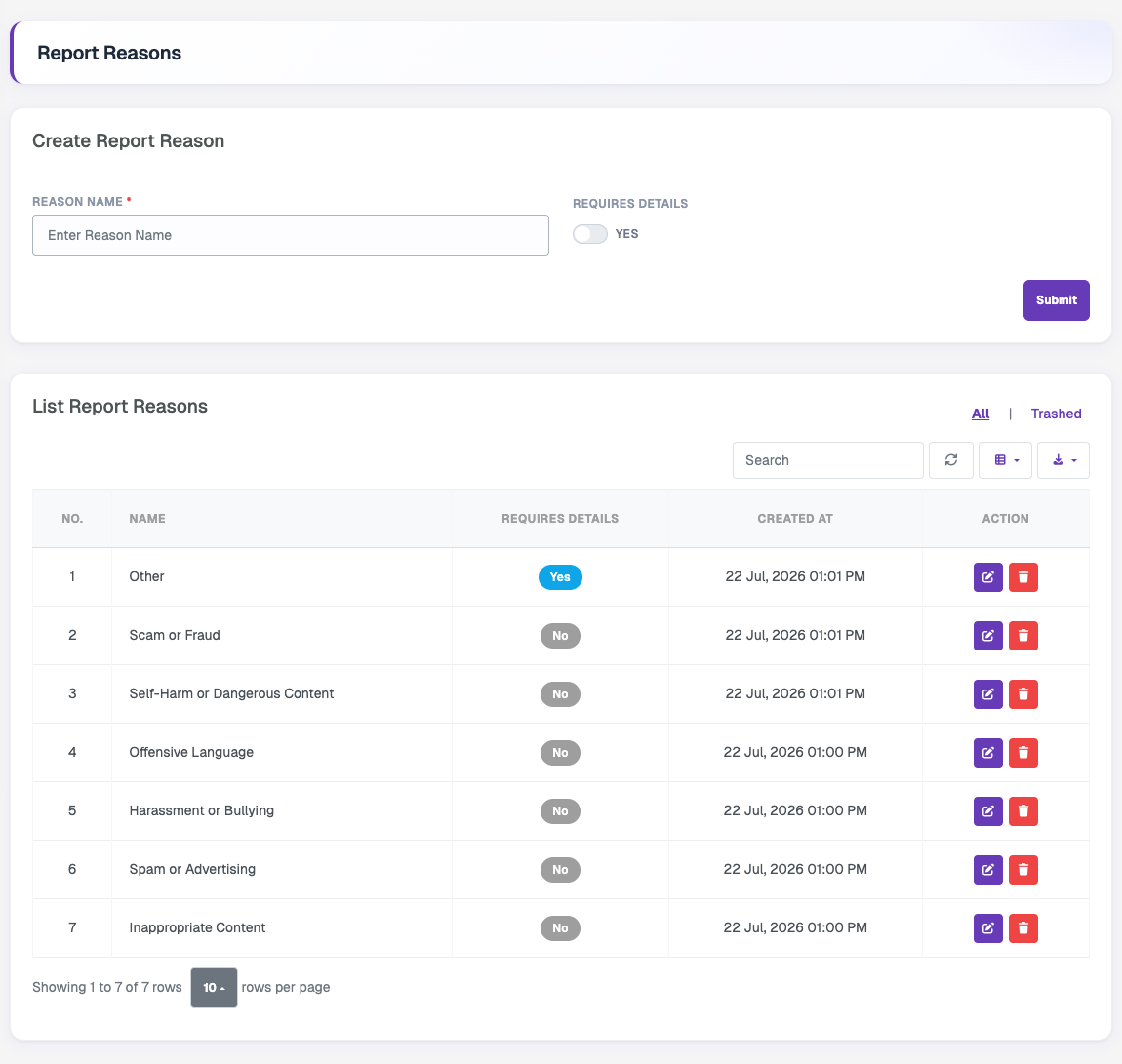This screenshot has height=1064, width=1122.
Task: Sort by the Created At column header
Action: pos(795,519)
